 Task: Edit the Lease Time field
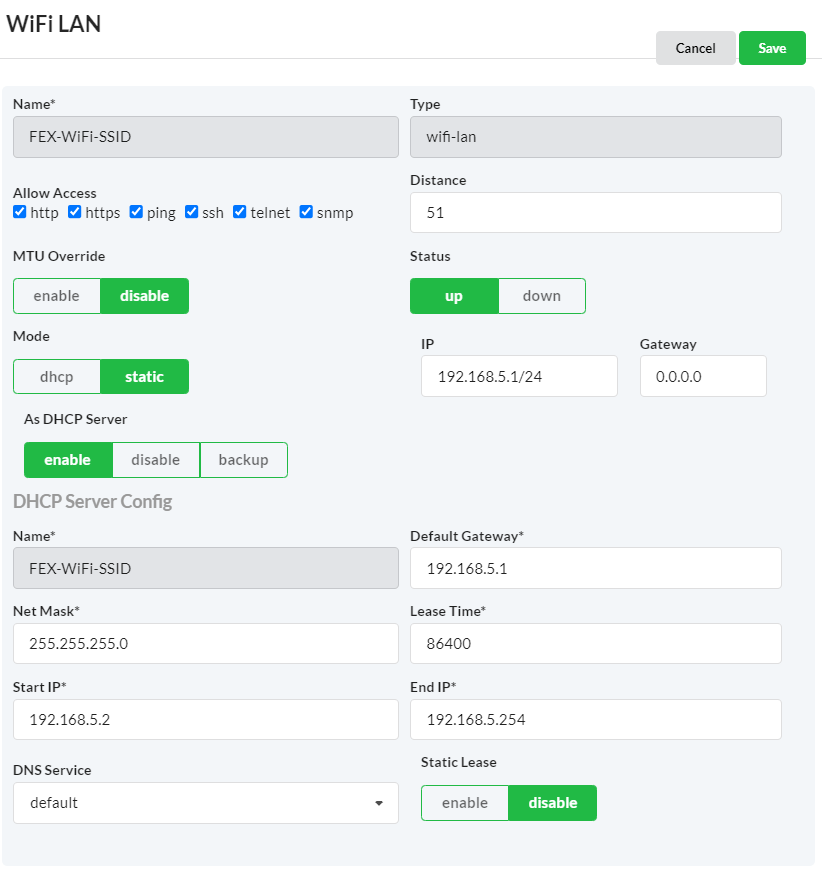[x=595, y=644]
